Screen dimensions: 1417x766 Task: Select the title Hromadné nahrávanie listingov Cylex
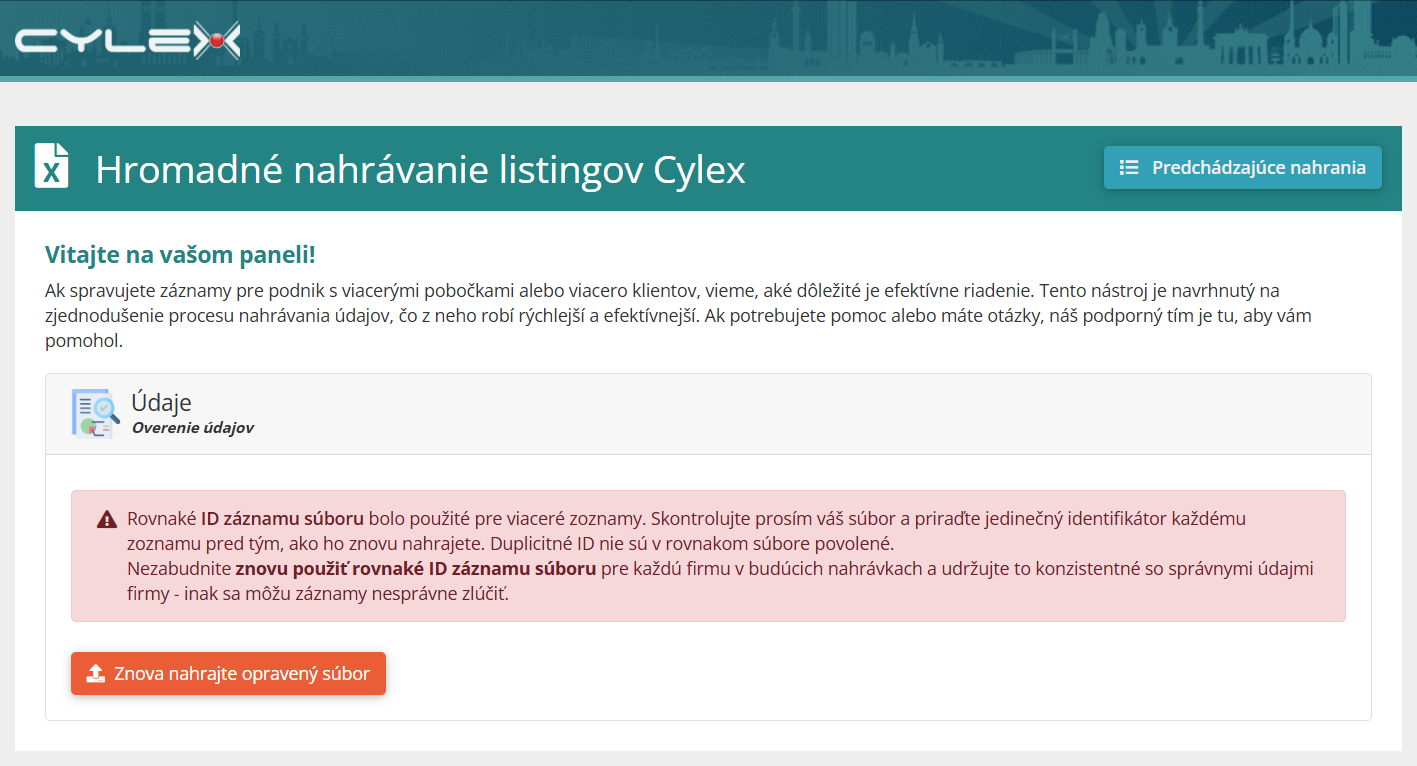pos(420,169)
